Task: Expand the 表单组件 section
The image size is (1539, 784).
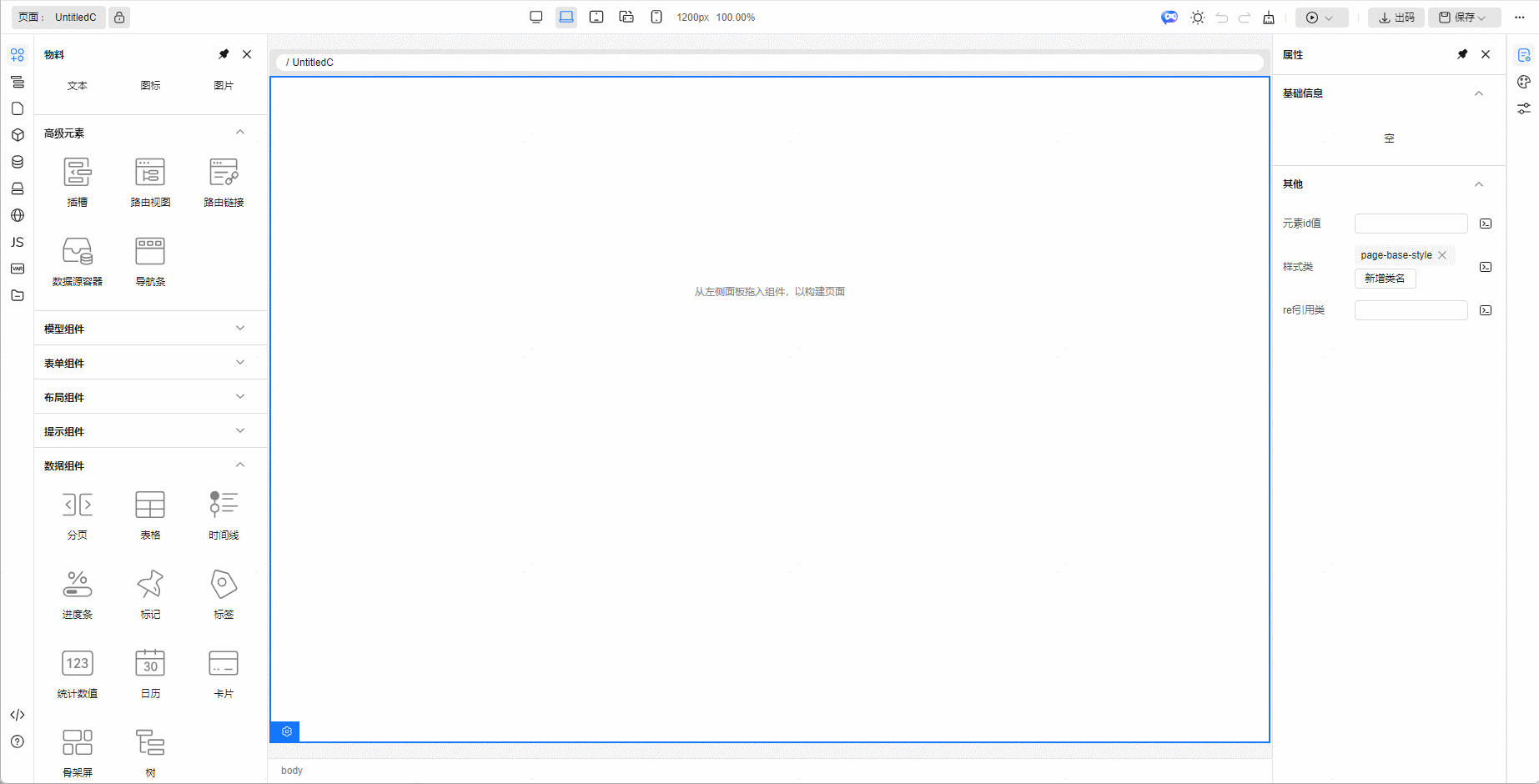Action: pyautogui.click(x=240, y=363)
